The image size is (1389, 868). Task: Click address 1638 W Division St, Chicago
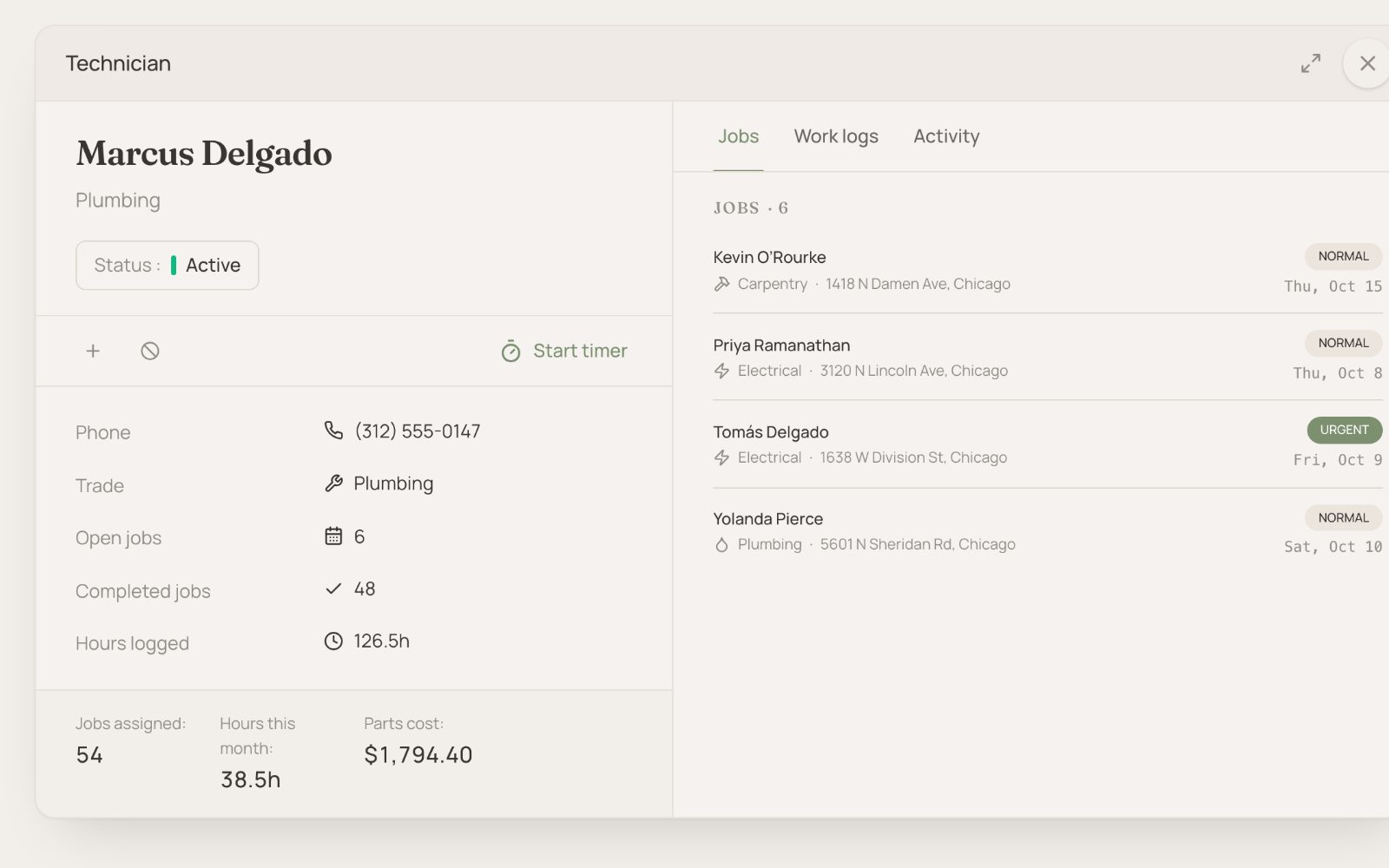(x=913, y=457)
